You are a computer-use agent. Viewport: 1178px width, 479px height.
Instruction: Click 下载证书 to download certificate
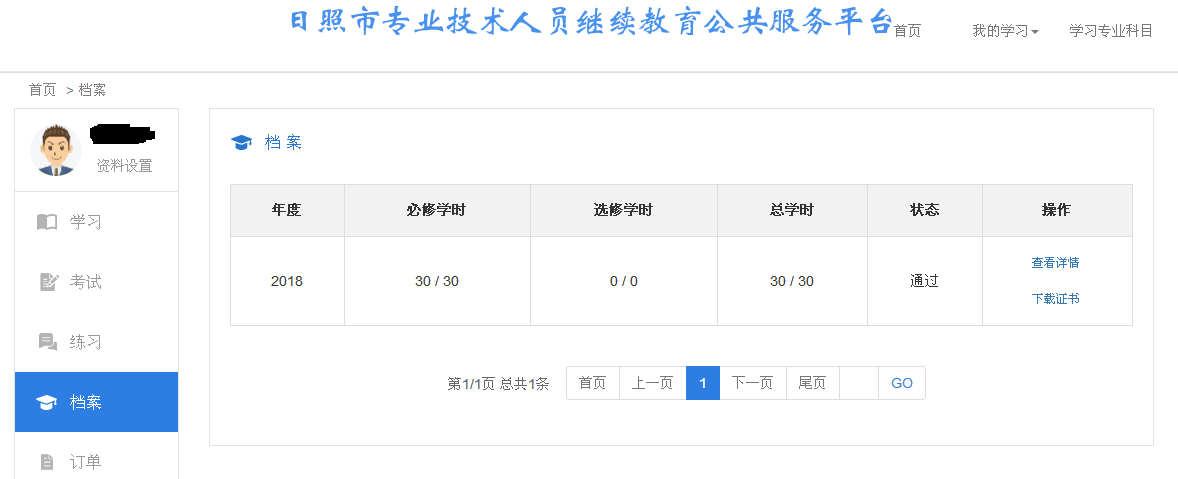point(1055,299)
